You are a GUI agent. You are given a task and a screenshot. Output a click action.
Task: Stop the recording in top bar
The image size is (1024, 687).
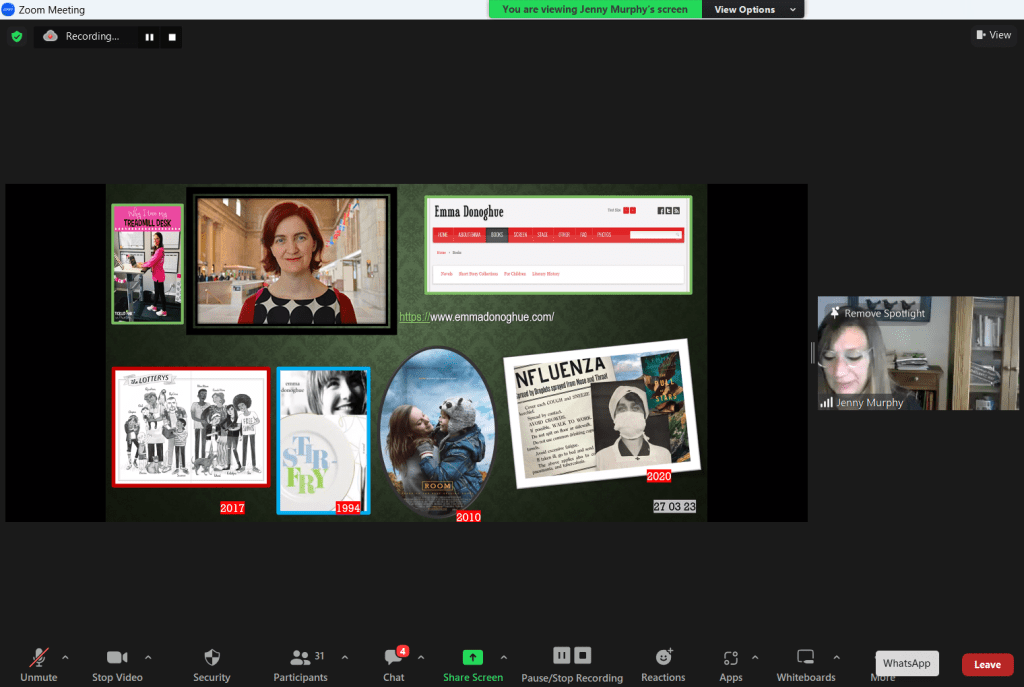click(x=172, y=37)
